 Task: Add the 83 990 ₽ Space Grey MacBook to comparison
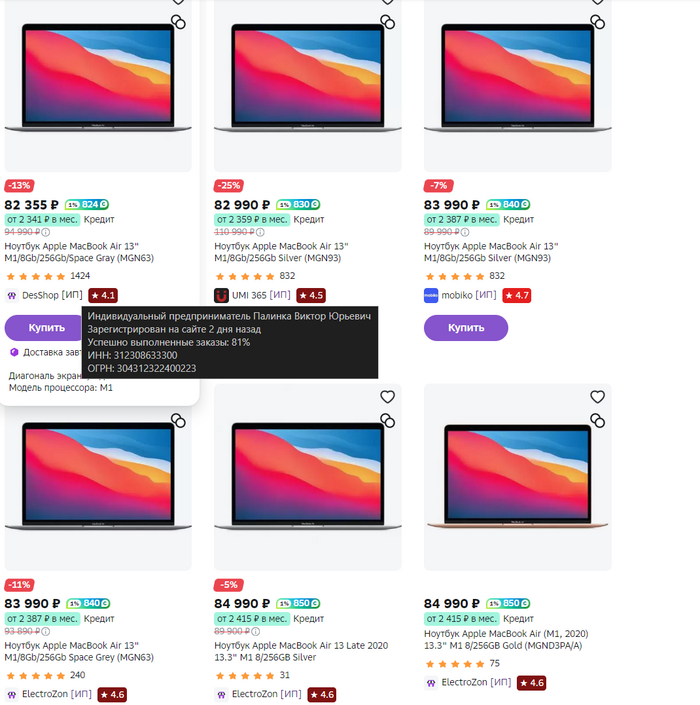coord(178,421)
